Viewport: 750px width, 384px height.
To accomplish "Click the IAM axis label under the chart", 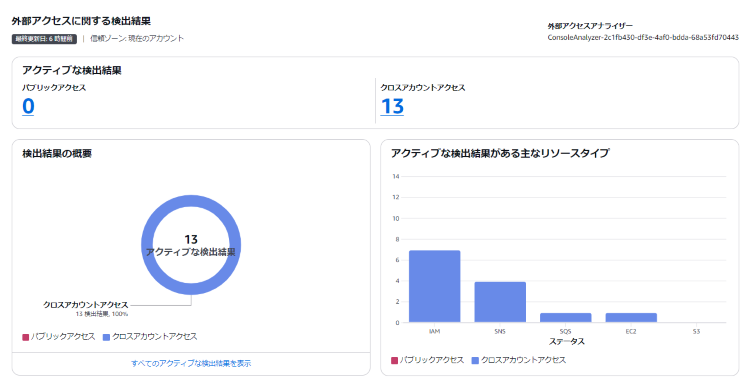I will [434, 331].
